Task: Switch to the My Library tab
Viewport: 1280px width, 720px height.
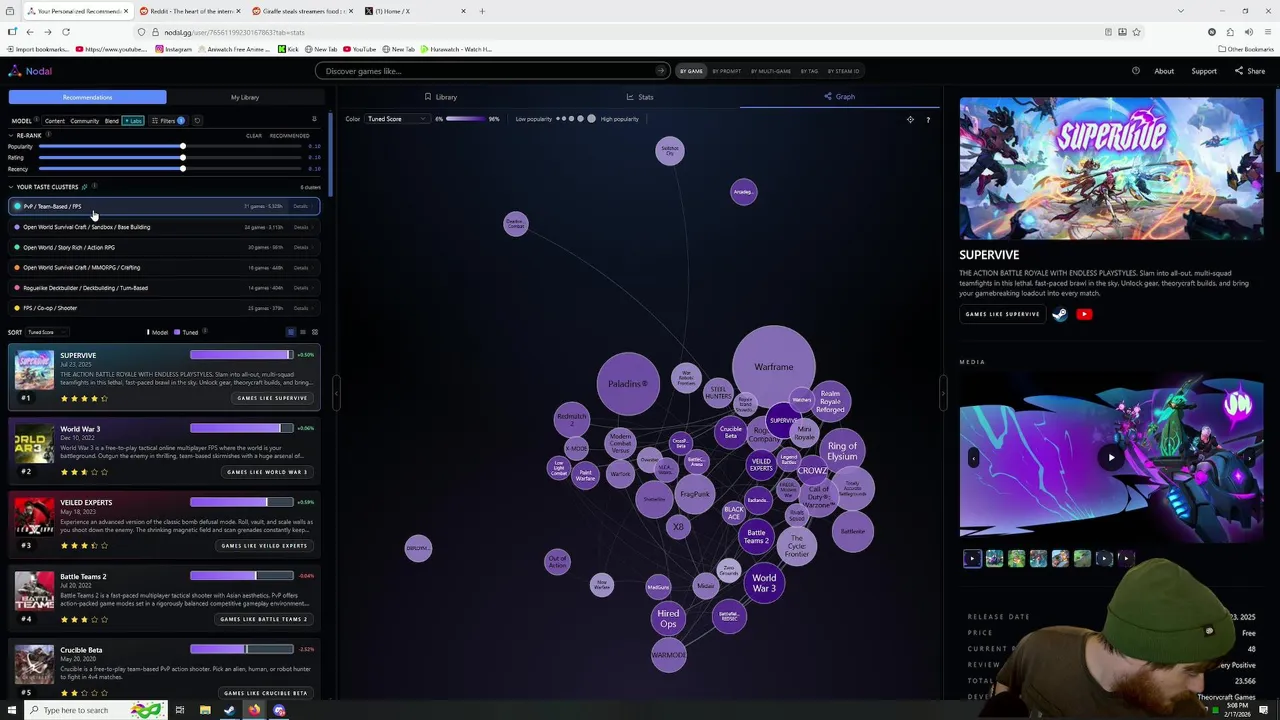Action: click(245, 97)
